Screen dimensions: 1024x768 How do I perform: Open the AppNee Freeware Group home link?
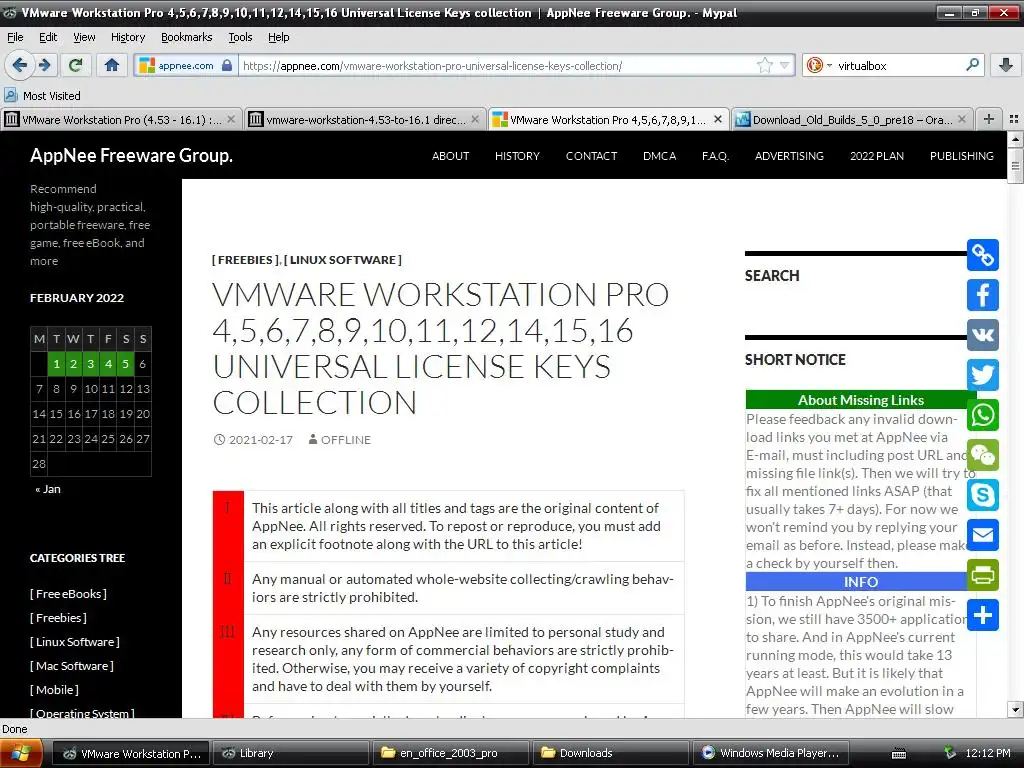131,155
